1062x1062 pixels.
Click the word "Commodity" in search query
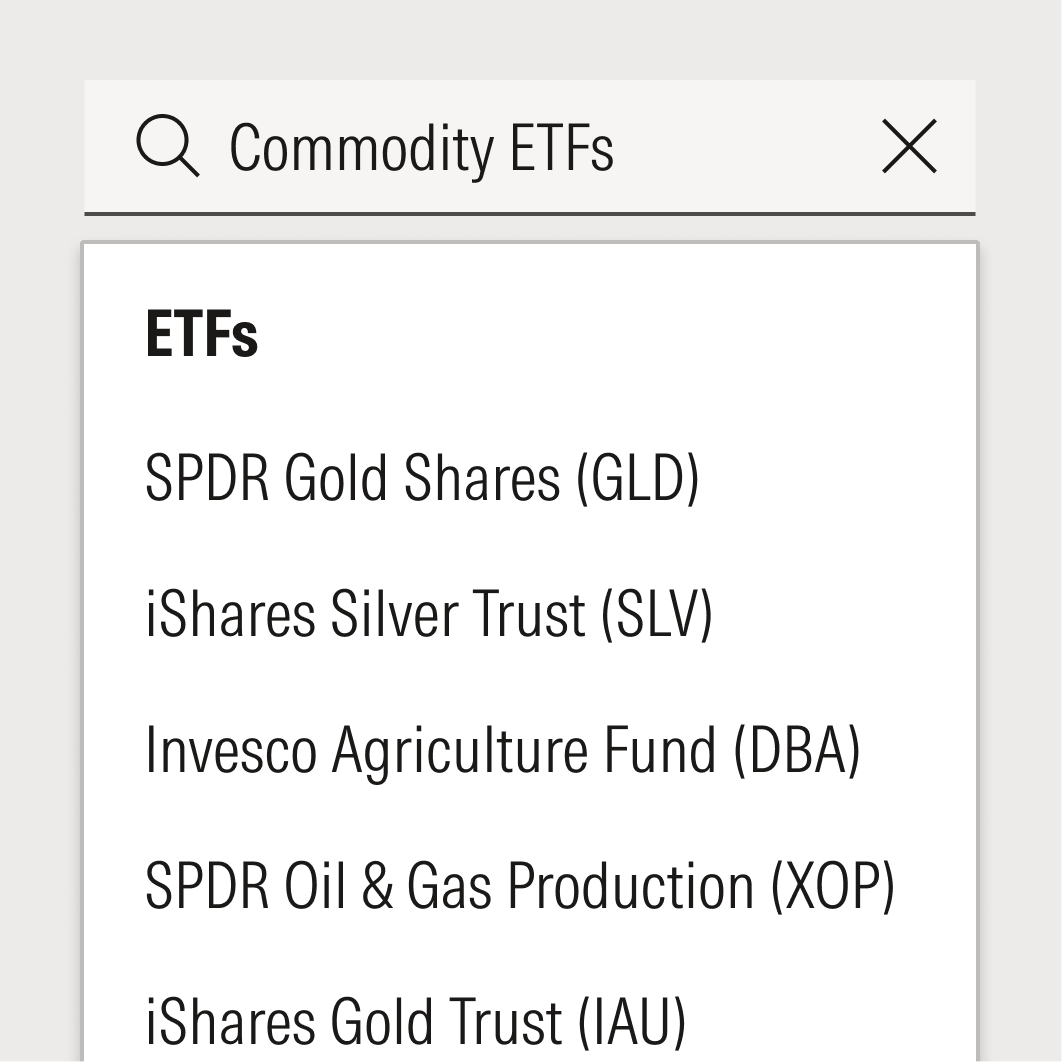pyautogui.click(x=360, y=147)
